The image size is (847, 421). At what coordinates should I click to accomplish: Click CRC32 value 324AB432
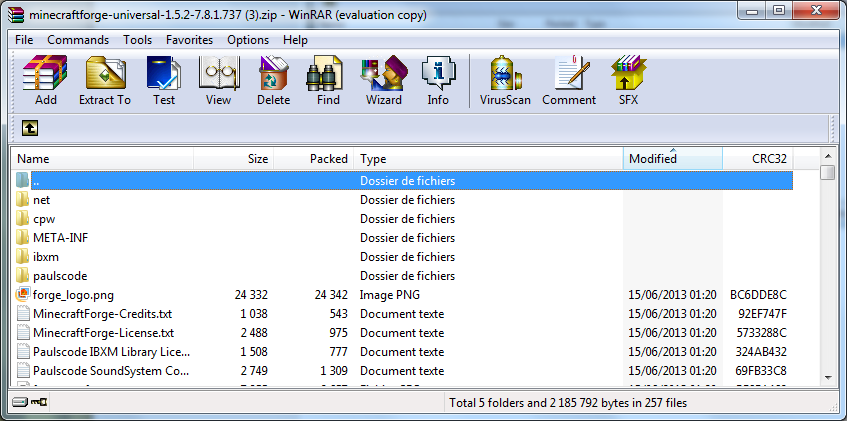click(761, 352)
